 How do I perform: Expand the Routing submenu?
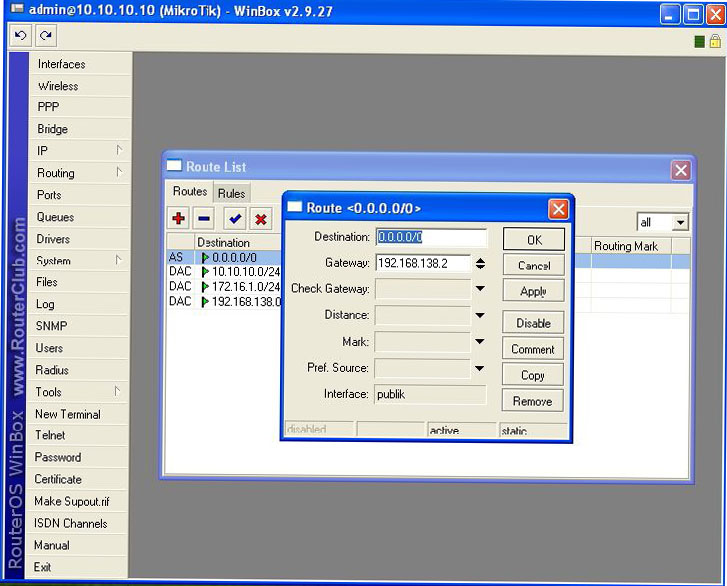coord(119,172)
